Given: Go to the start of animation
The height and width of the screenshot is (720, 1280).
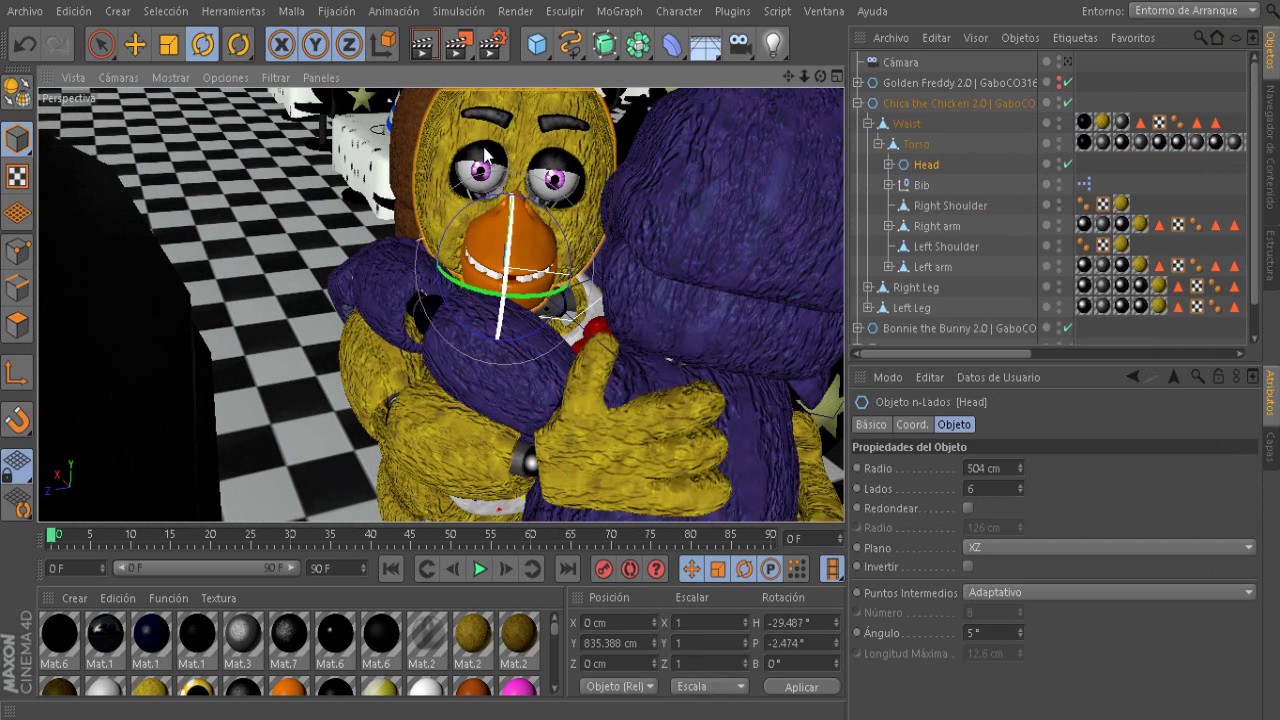Looking at the screenshot, I should 391,569.
